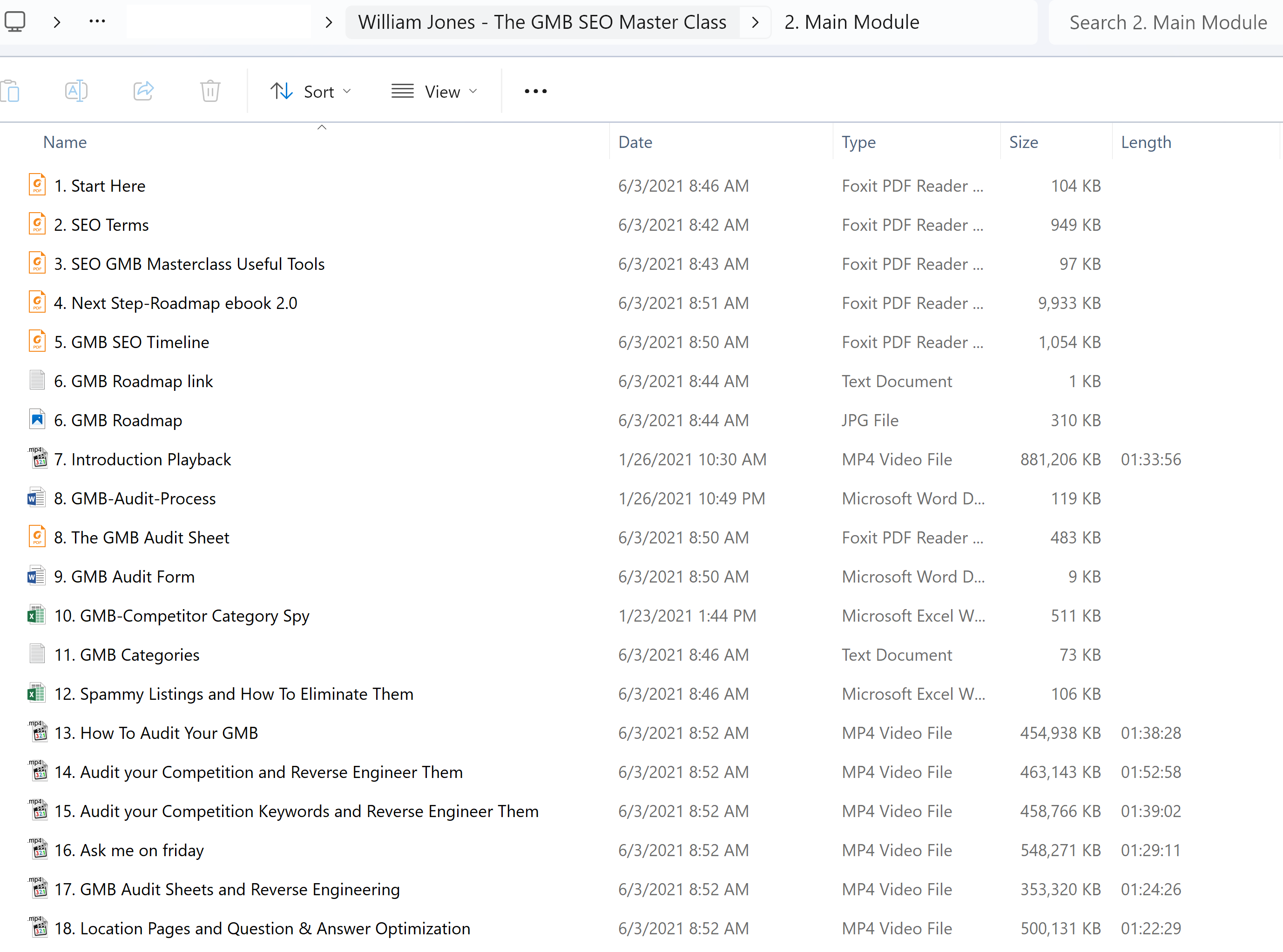1283x952 pixels.
Task: Select Excel icon of 12. Spammy Listings
Action: [36, 693]
